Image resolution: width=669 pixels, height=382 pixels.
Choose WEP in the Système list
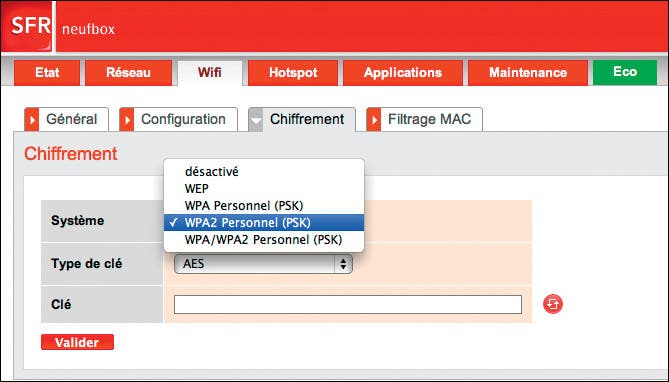click(x=264, y=189)
